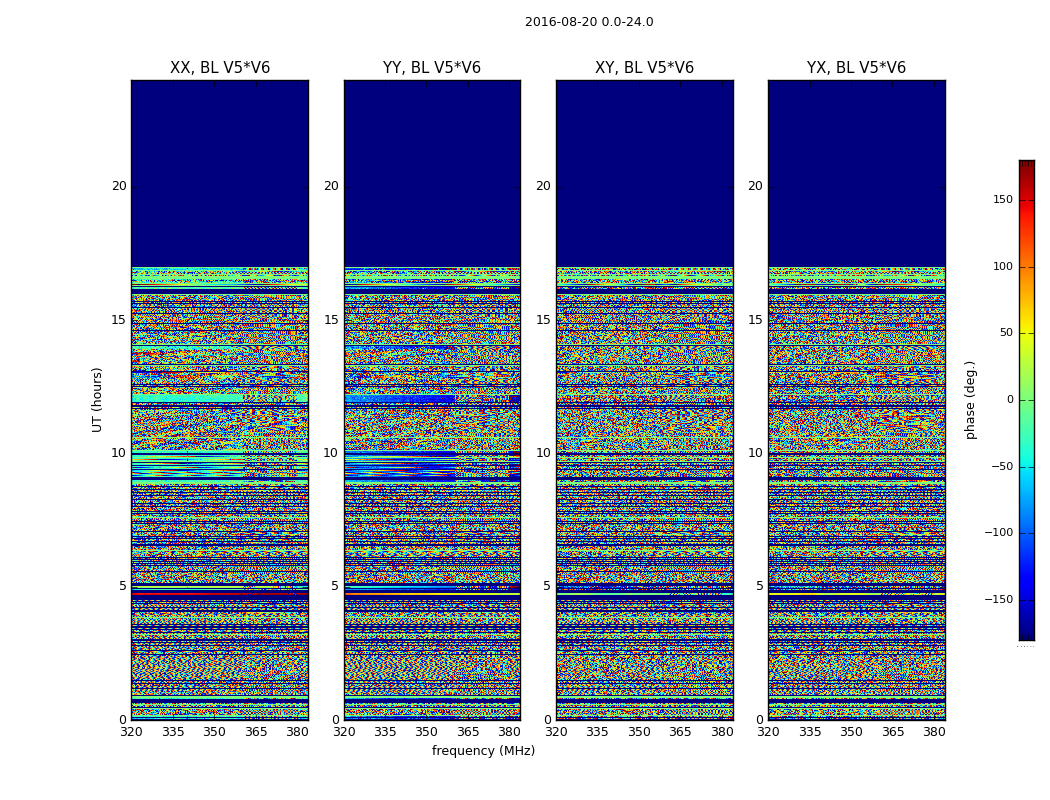Click the phase colorbar gradient

click(x=1027, y=400)
